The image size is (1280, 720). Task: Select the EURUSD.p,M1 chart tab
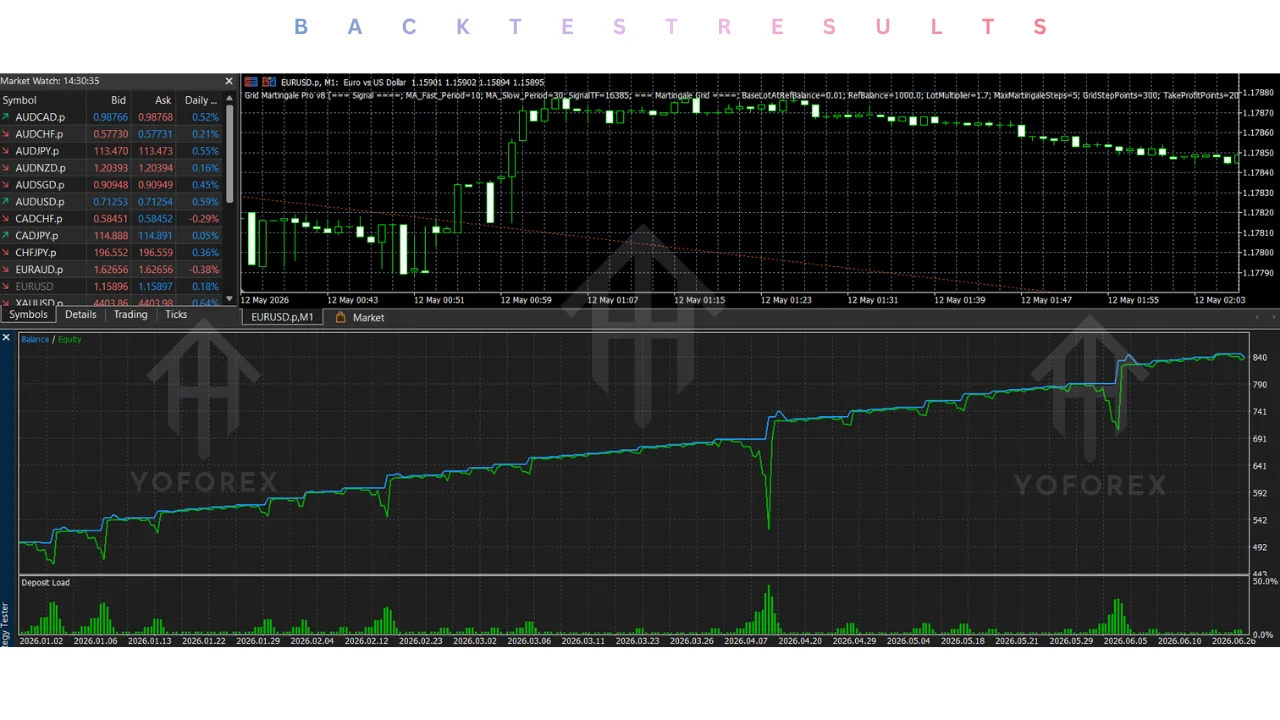[x=282, y=317]
